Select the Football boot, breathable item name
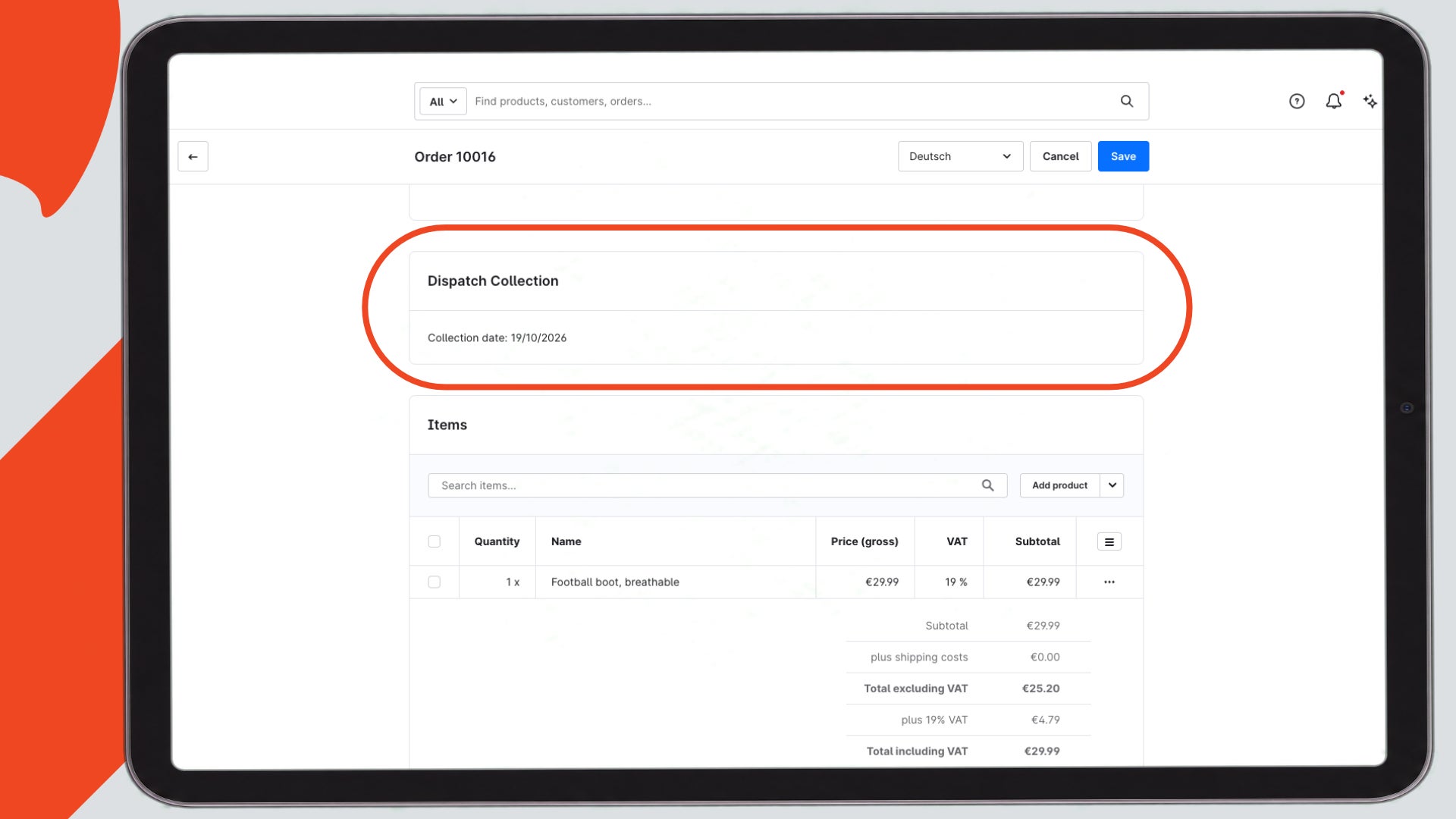Image resolution: width=1456 pixels, height=819 pixels. pos(615,582)
